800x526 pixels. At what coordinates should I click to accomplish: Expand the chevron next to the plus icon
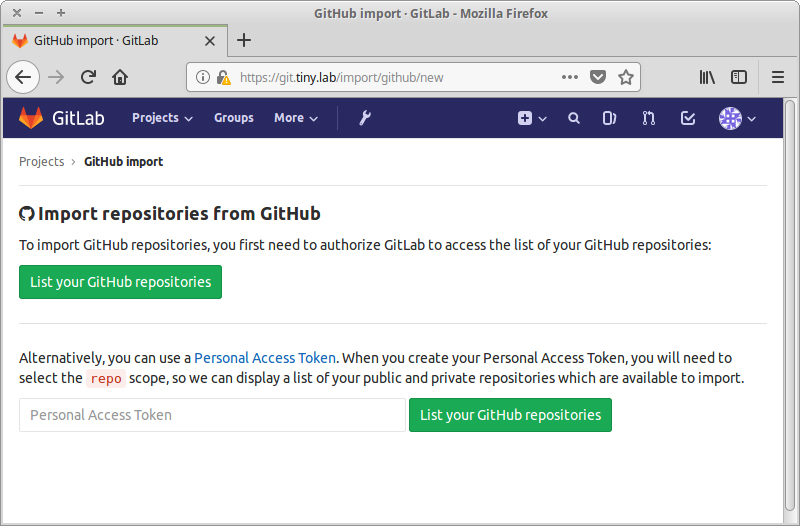click(542, 118)
